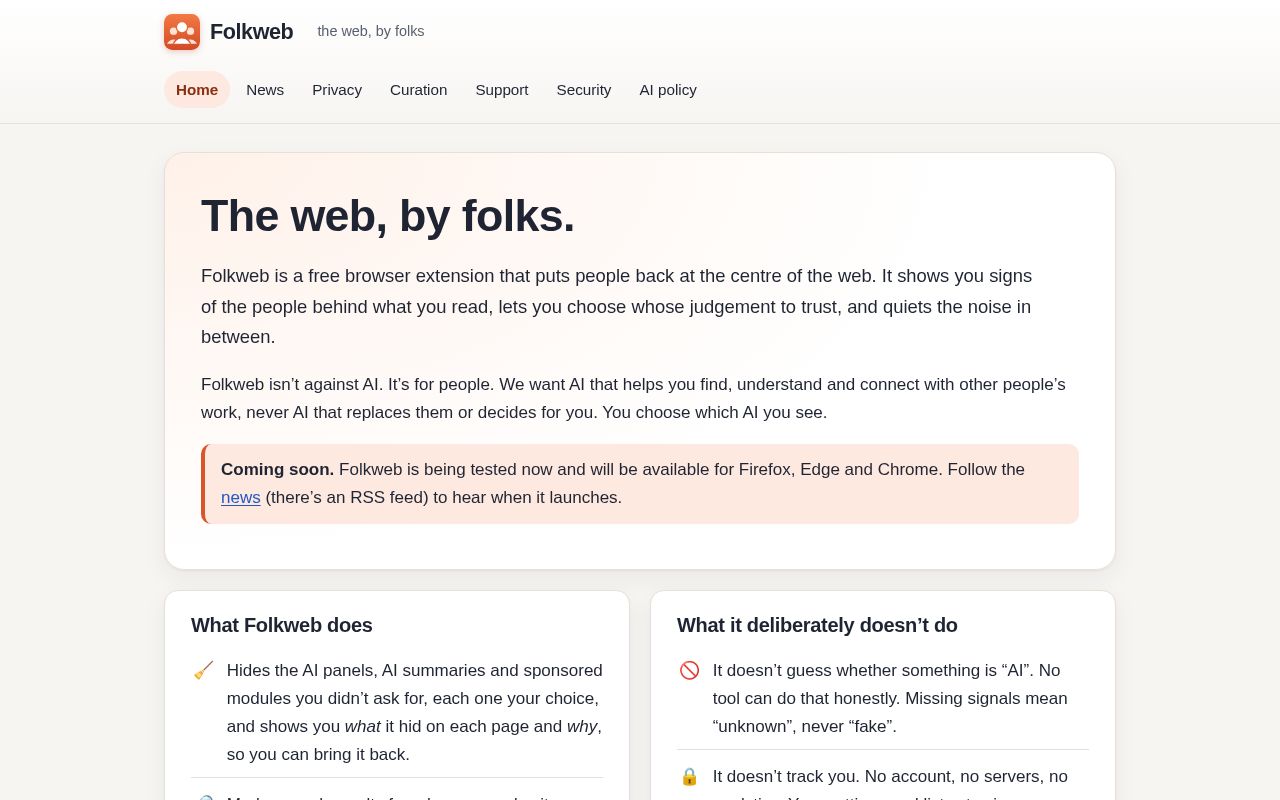This screenshot has height=800, width=1280.
Task: Click the Folkweb orange people logo icon
Action: [182, 32]
